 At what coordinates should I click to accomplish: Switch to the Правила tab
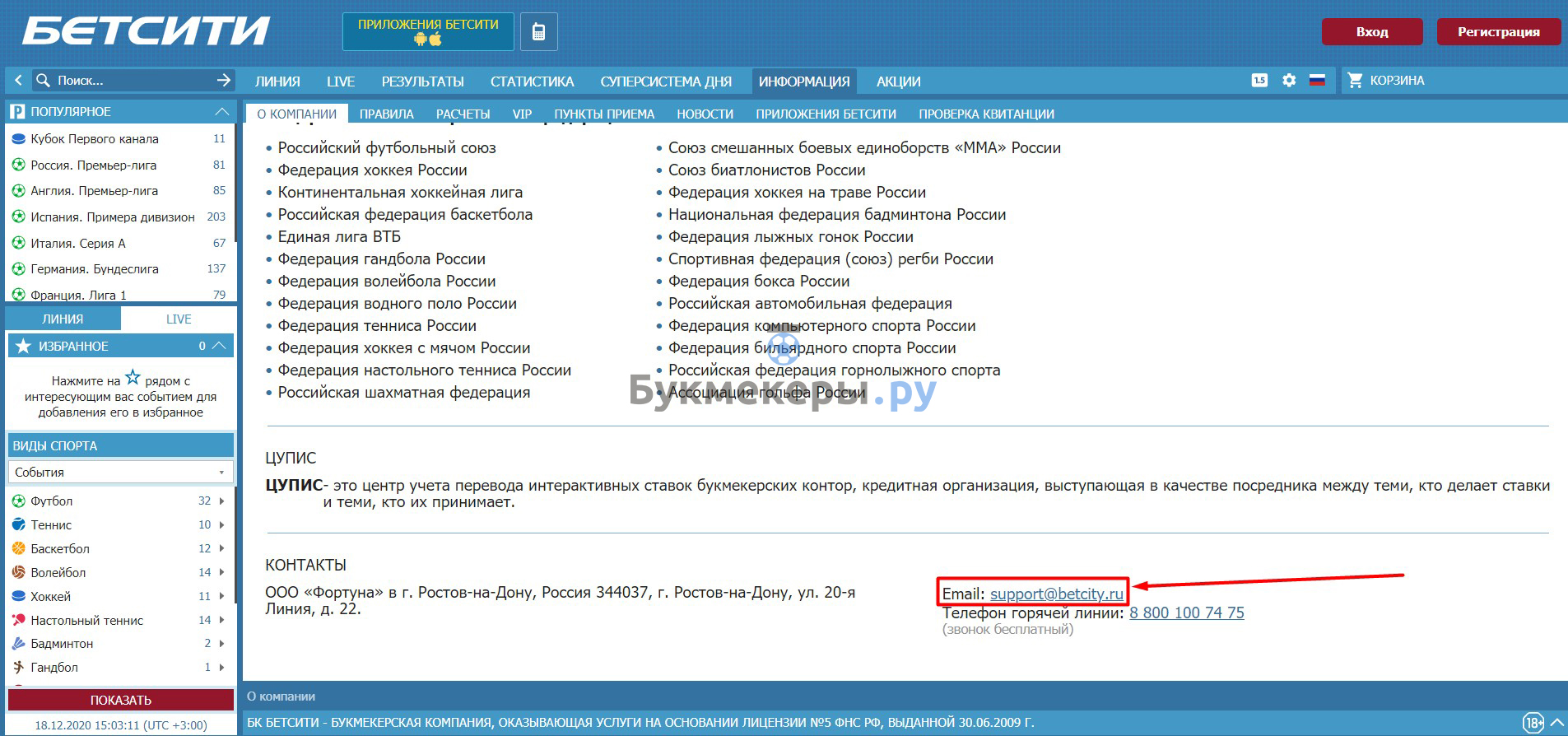[386, 114]
